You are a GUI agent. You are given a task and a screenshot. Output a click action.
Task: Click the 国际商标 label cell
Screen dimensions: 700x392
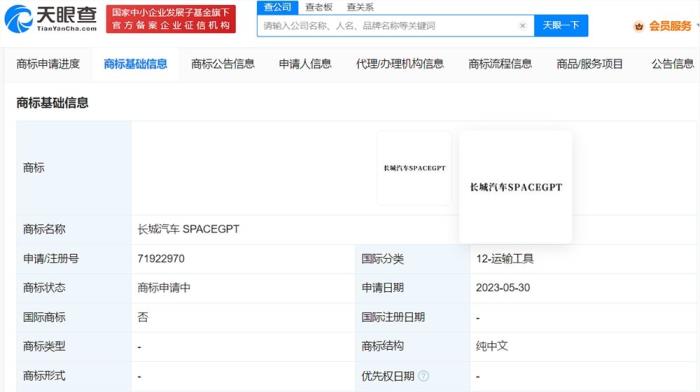coord(74,317)
